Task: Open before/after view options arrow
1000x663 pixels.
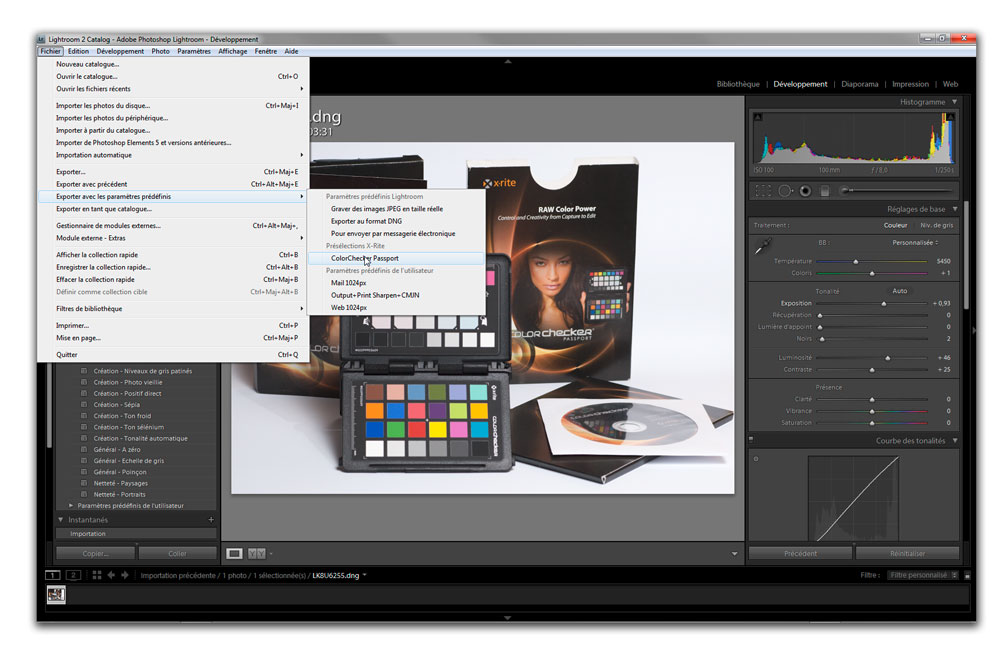Action: click(x=271, y=553)
